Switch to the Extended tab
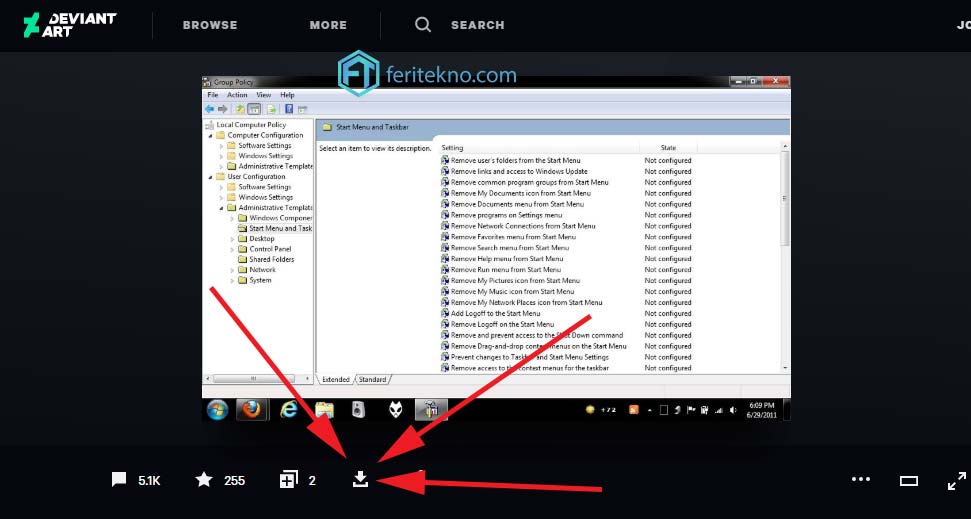The image size is (971, 519). [336, 380]
